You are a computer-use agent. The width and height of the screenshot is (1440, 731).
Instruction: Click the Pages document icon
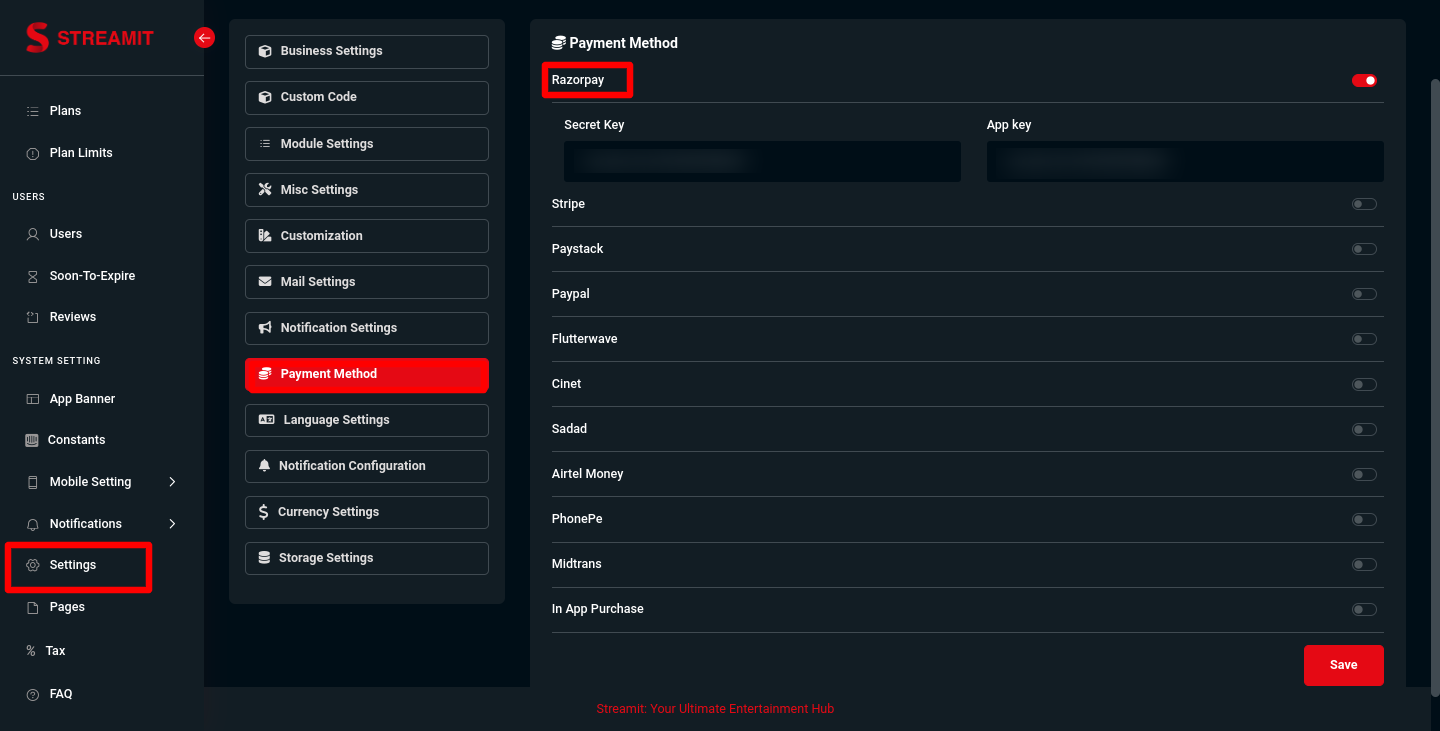tap(32, 607)
